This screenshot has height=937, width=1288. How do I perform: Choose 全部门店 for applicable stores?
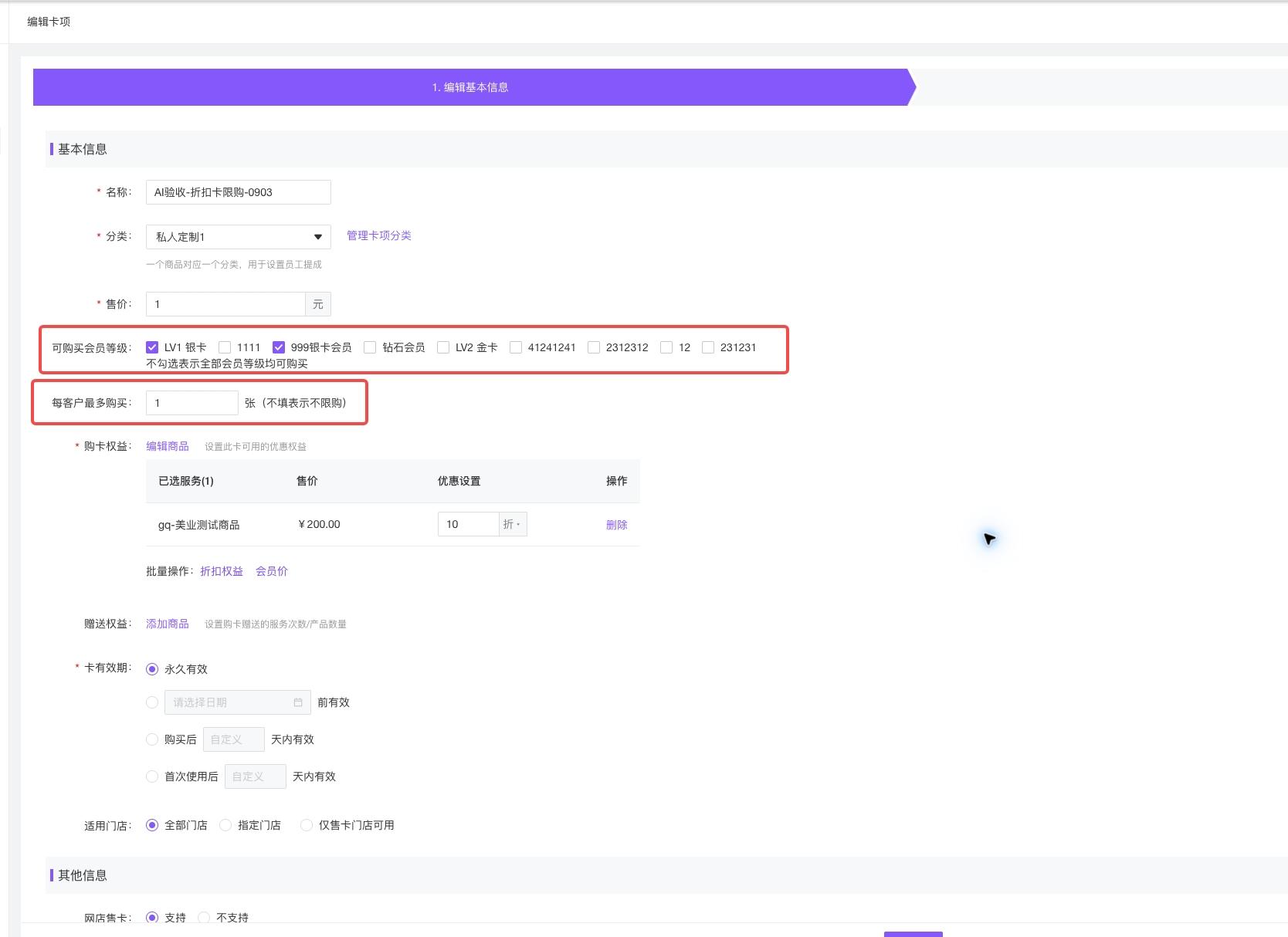pos(152,825)
